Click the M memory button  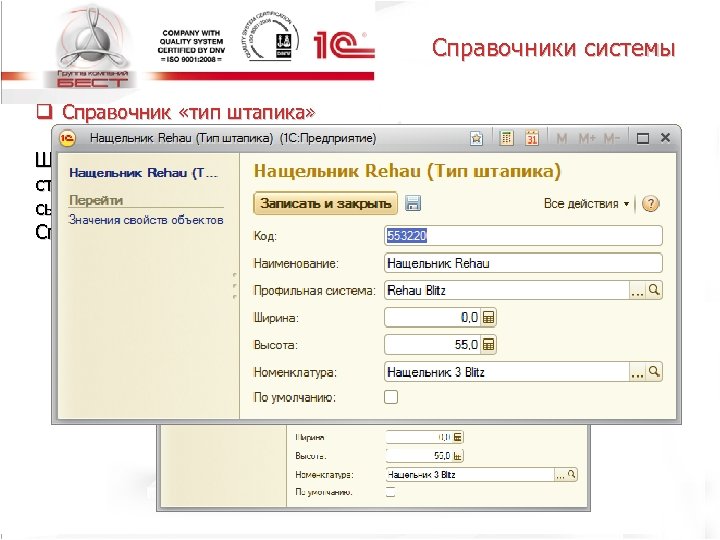(561, 138)
